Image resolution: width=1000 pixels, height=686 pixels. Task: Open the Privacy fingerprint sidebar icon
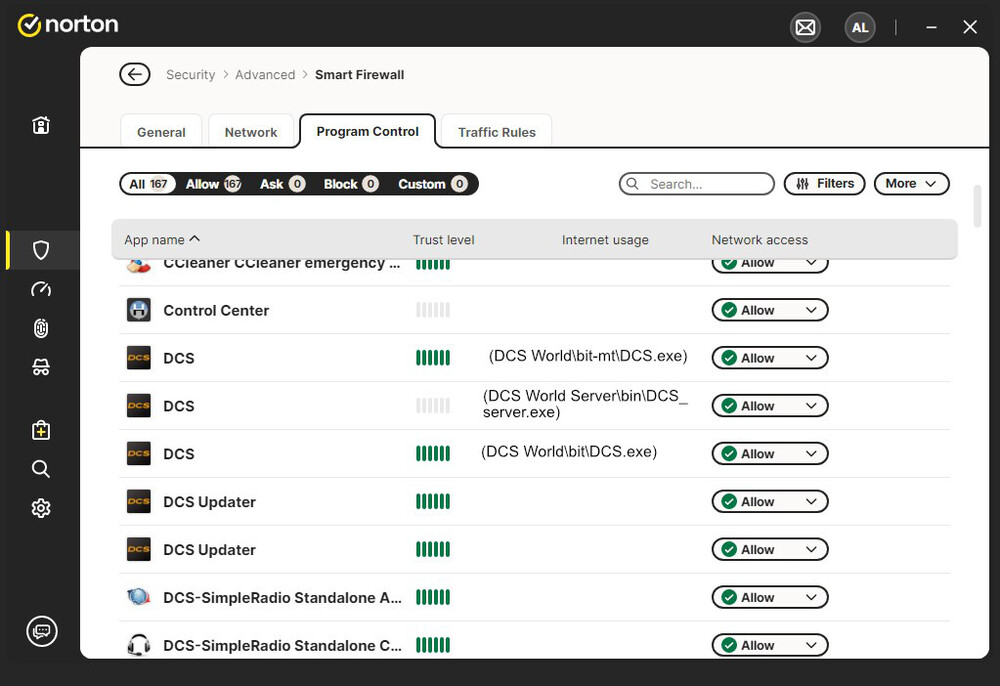coord(41,328)
